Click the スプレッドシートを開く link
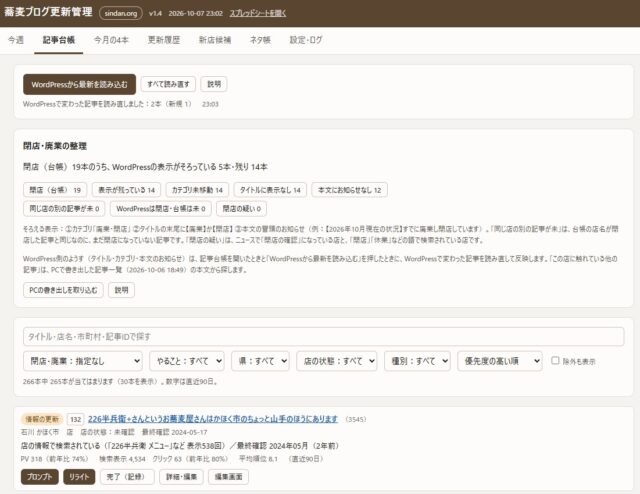640x494 pixels. click(x=258, y=13)
